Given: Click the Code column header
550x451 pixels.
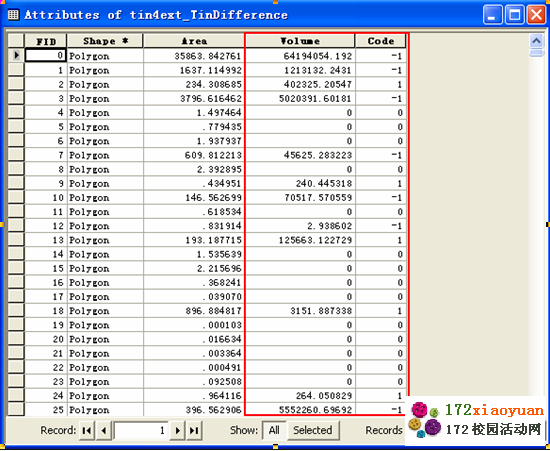Looking at the screenshot, I should click(x=381, y=41).
